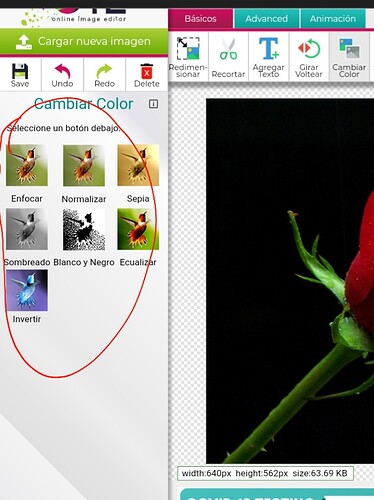Choose the Agregar Texto tool
This screenshot has height=500, width=374.
pos(269,57)
